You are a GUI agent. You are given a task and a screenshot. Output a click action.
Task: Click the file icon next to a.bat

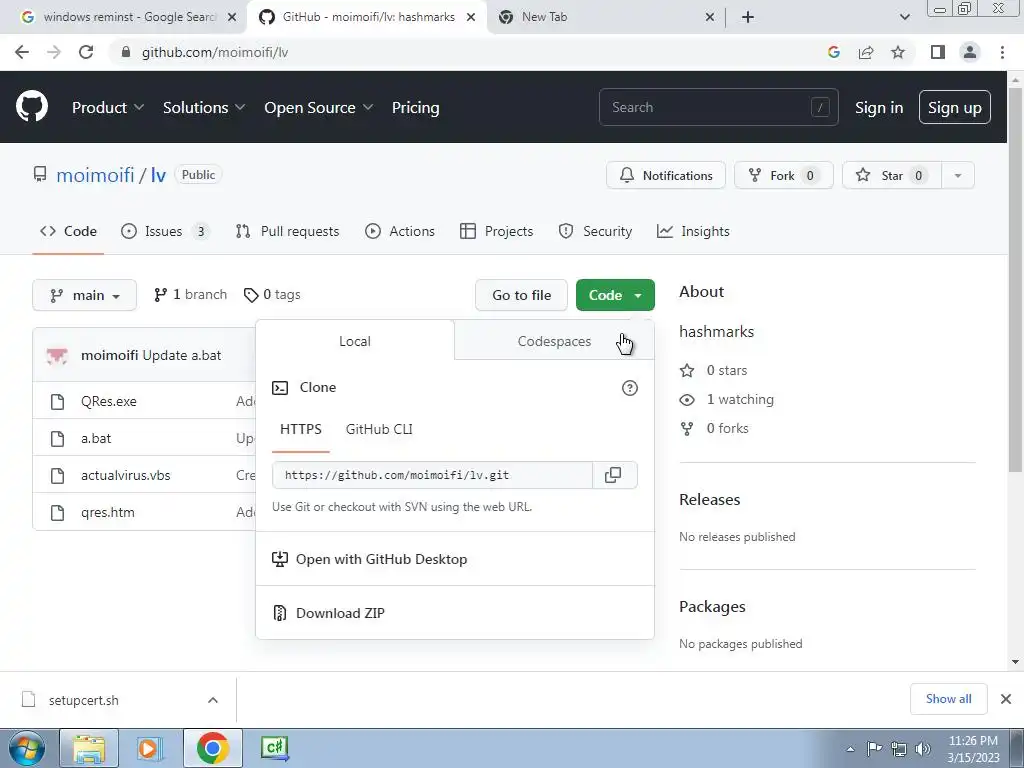point(57,439)
